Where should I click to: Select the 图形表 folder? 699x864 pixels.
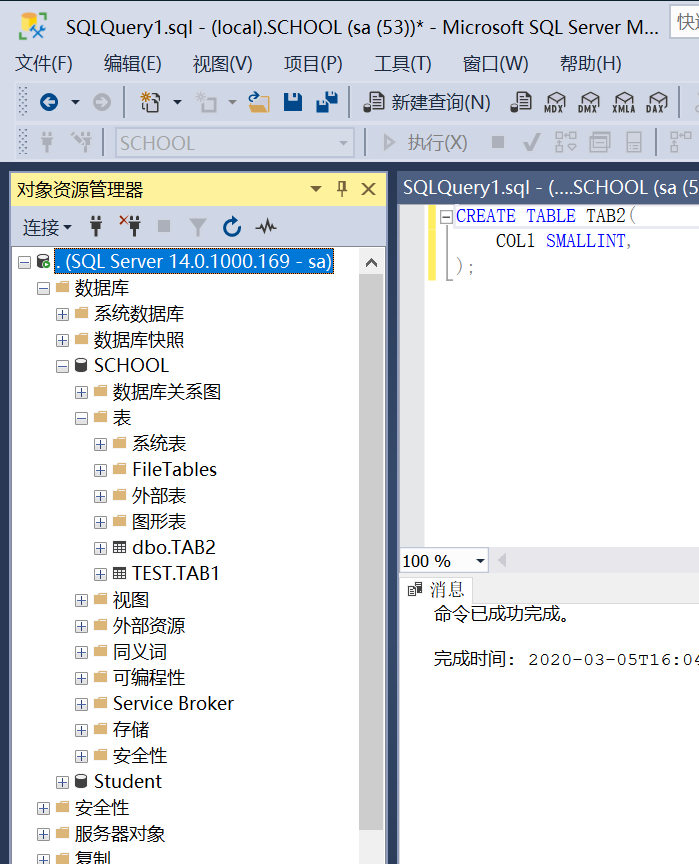pyautogui.click(x=159, y=521)
